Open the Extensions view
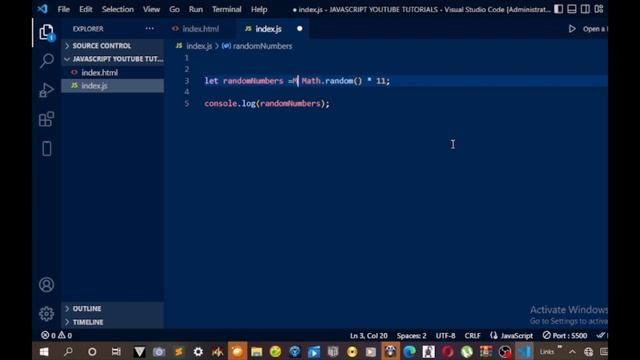The width and height of the screenshot is (640, 360). pyautogui.click(x=47, y=119)
